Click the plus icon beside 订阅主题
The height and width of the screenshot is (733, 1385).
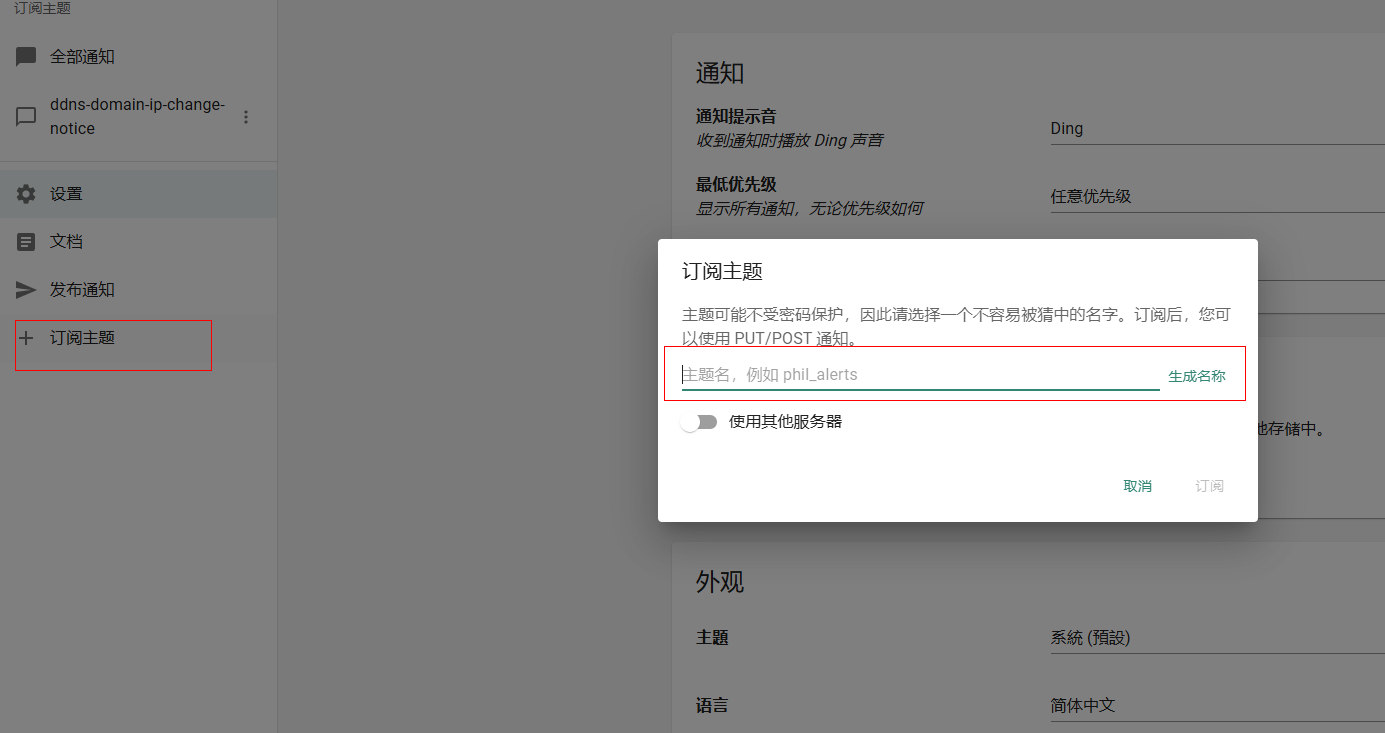[x=26, y=338]
